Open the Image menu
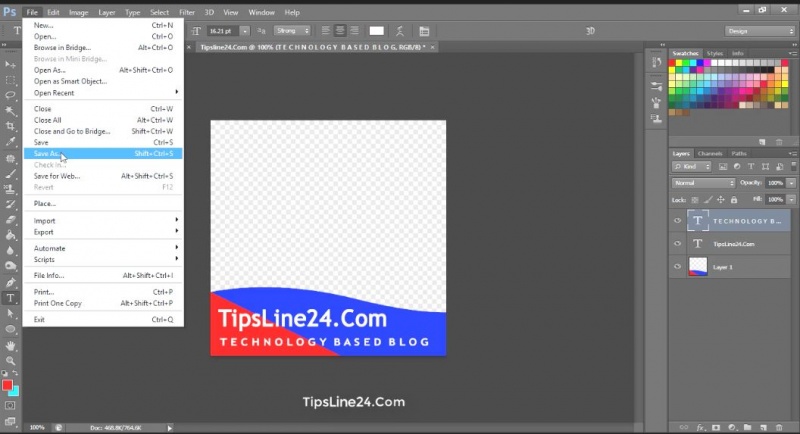 click(78, 12)
